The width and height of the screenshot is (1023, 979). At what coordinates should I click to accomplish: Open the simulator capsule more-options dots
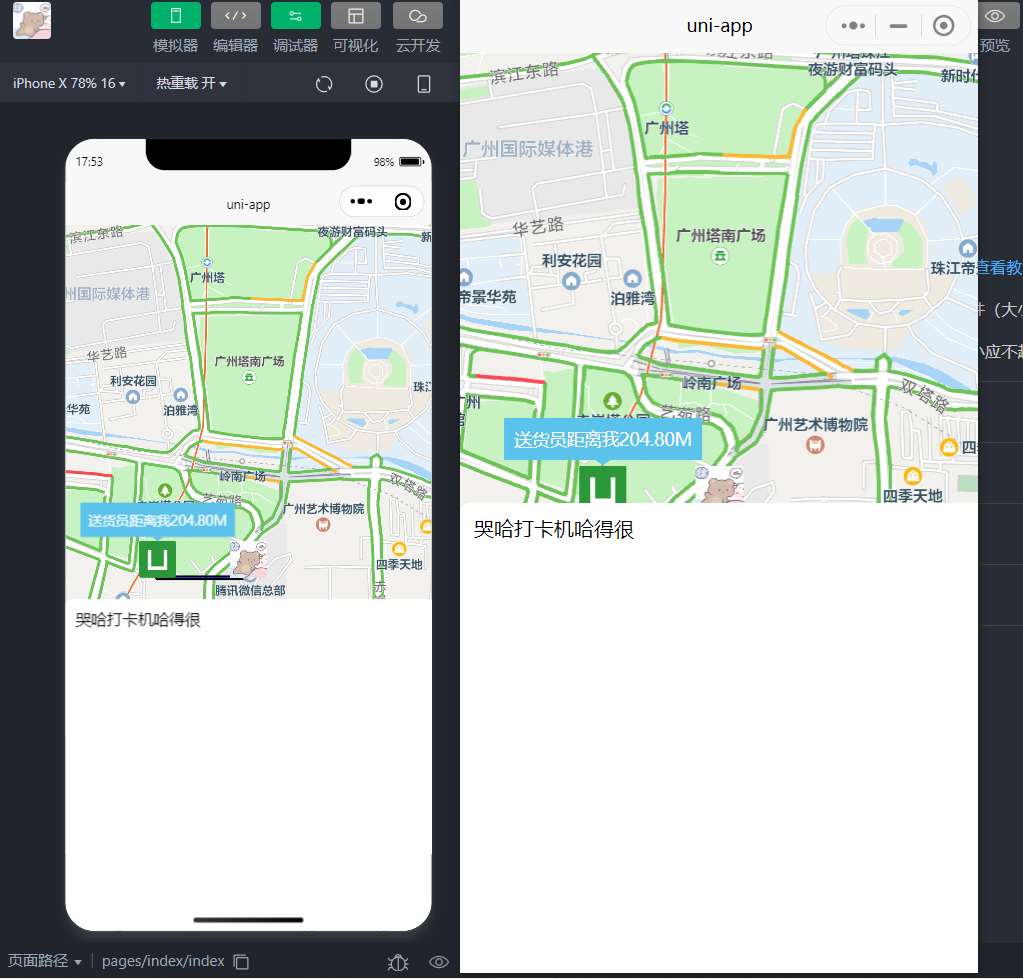coord(361,202)
